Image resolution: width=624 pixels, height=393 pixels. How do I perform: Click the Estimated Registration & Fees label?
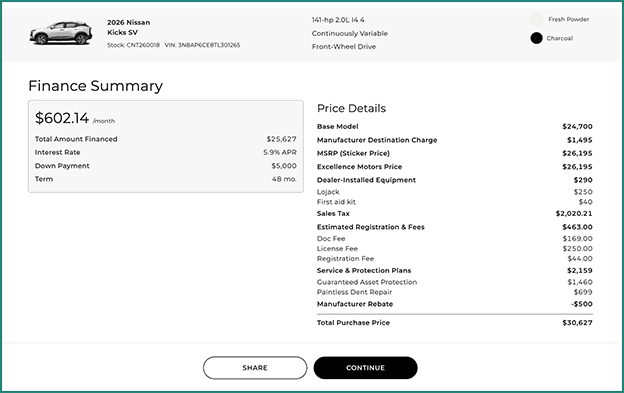point(370,227)
